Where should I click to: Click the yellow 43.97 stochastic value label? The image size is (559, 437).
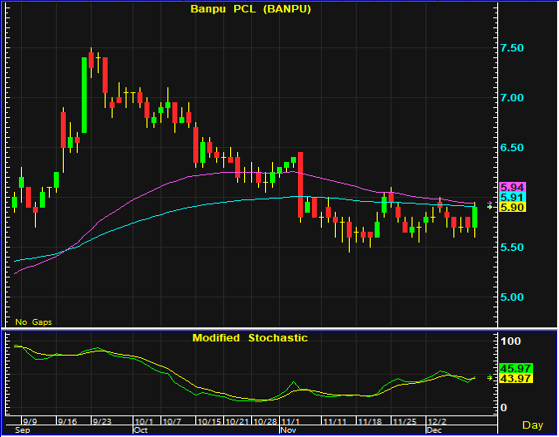pos(516,378)
